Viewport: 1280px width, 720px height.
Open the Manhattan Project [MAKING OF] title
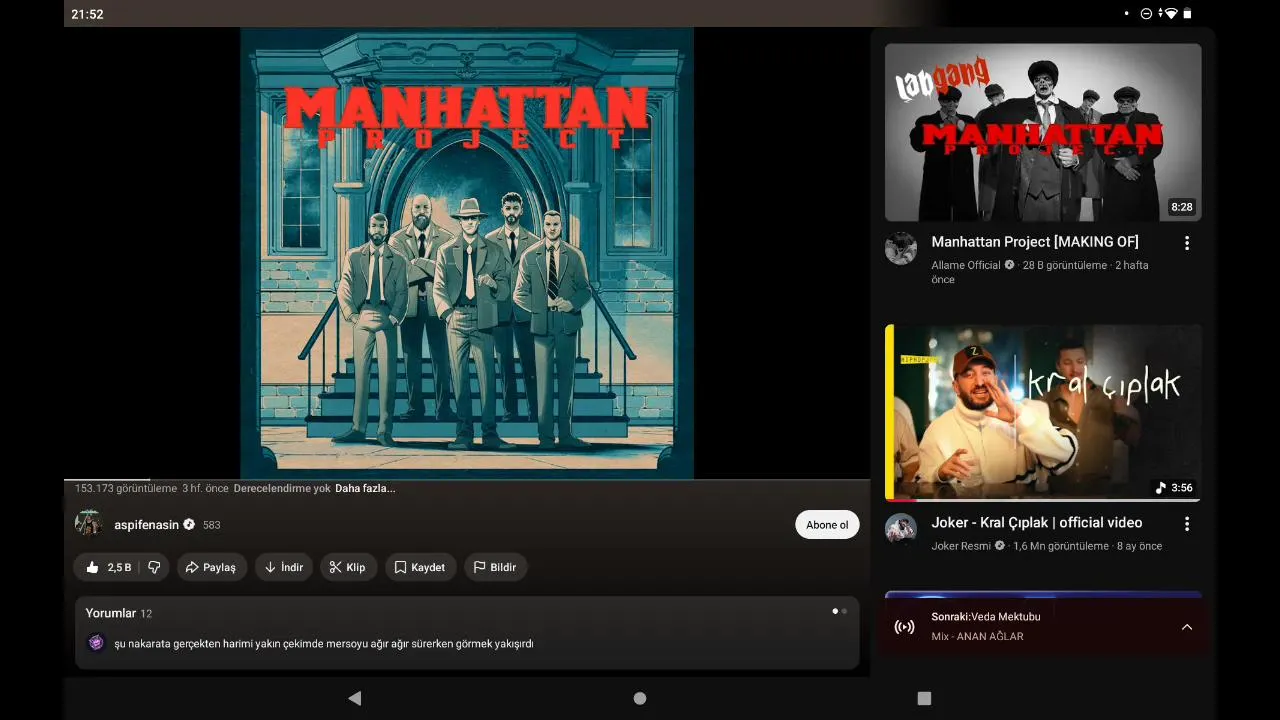tap(1035, 242)
